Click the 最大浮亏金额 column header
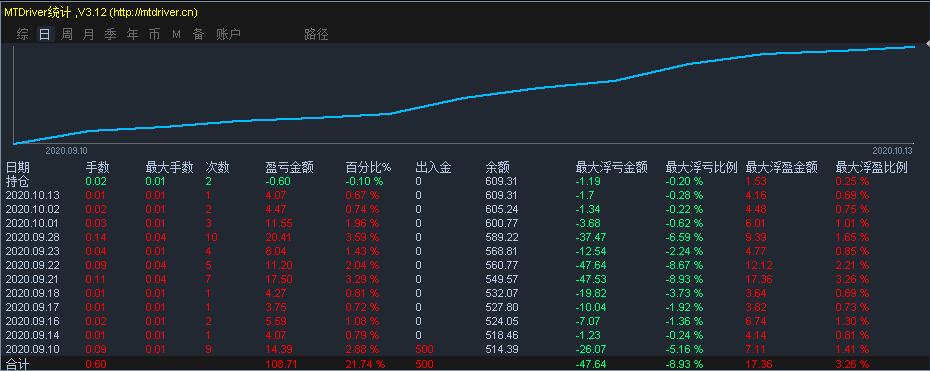This screenshot has height=371, width=930. [611, 168]
